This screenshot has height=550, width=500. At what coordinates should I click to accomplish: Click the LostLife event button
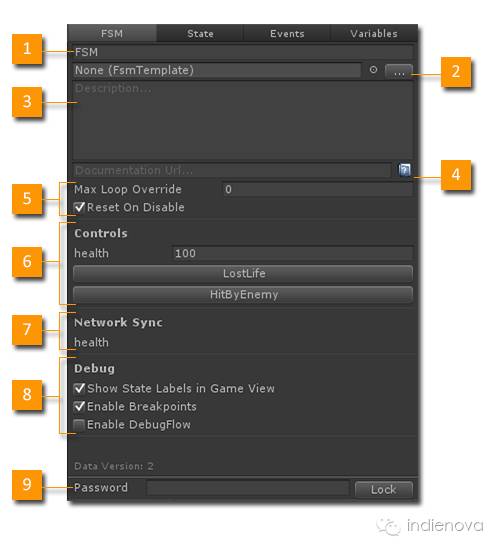click(243, 274)
